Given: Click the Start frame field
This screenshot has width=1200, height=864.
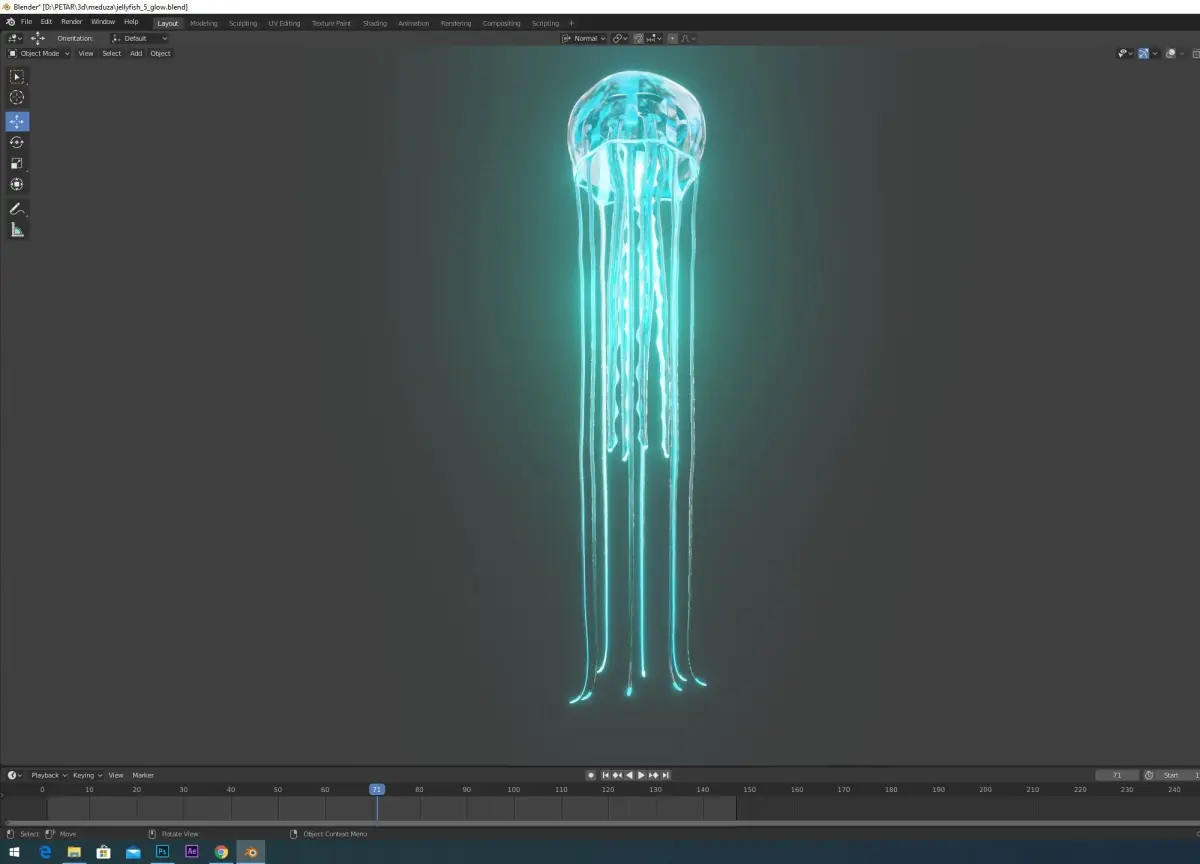Looking at the screenshot, I should pos(1180,775).
